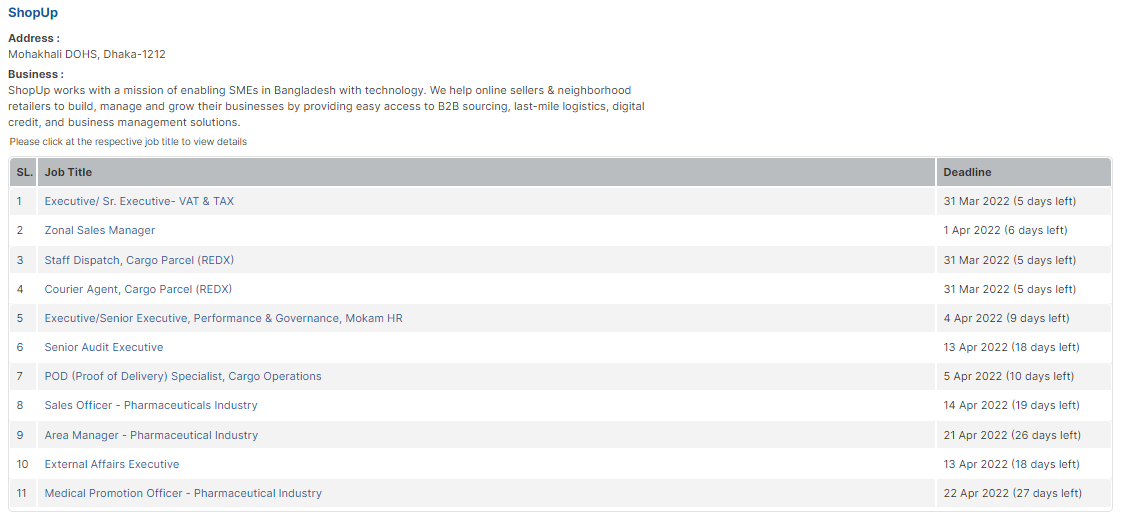Select deadline 22 Apr 2022 (27 days left)
This screenshot has height=520, width=1121.
click(x=1012, y=494)
